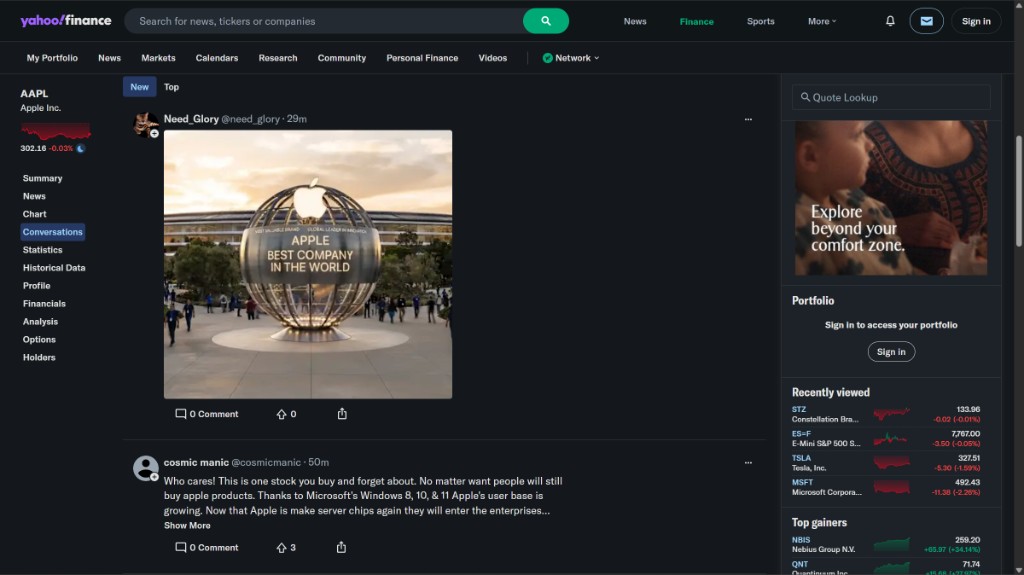Open more options for Need_Glory post
Viewport: 1024px width, 575px height.
(x=748, y=119)
